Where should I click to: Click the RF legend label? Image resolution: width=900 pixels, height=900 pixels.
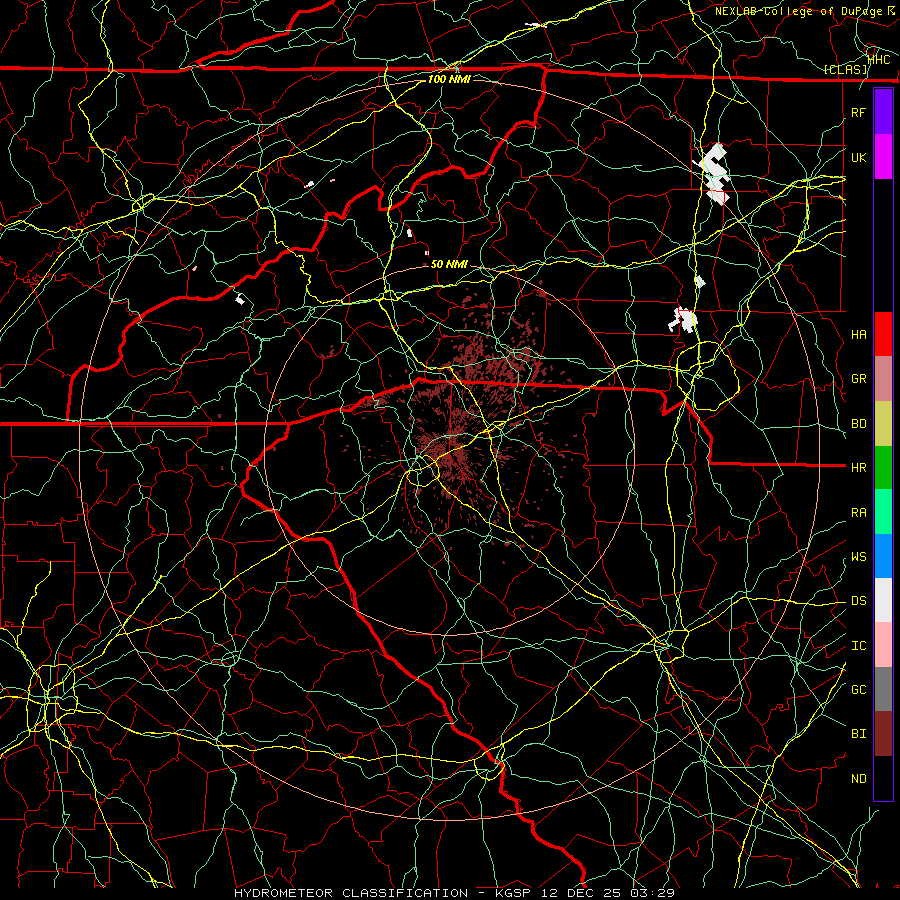tap(858, 112)
